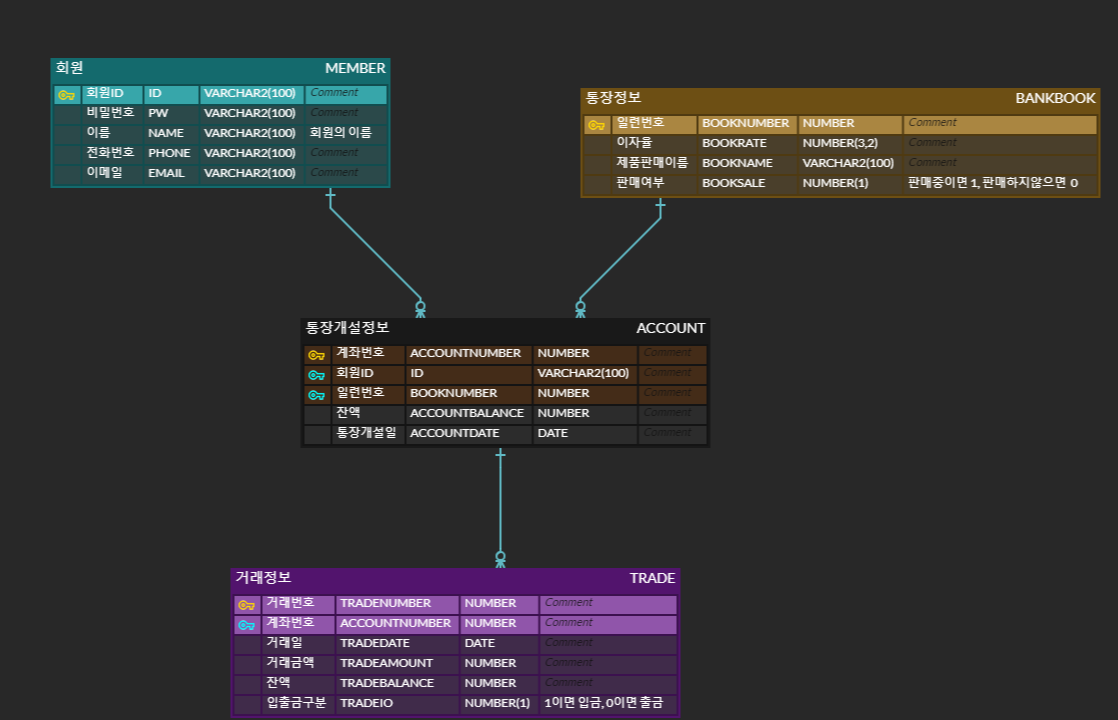Click the foreign key icon of ID in ACCOUNT
The height and width of the screenshot is (720, 1118).
click(x=317, y=375)
